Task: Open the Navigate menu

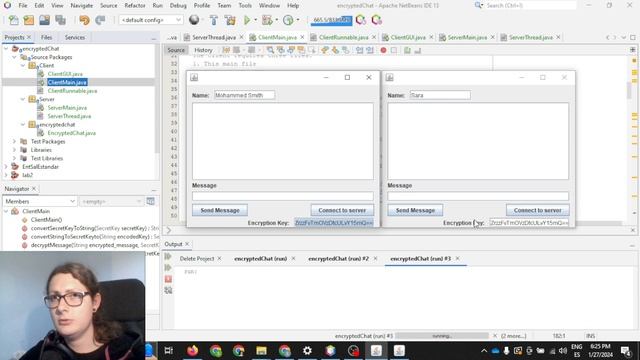Action: pos(82,6)
